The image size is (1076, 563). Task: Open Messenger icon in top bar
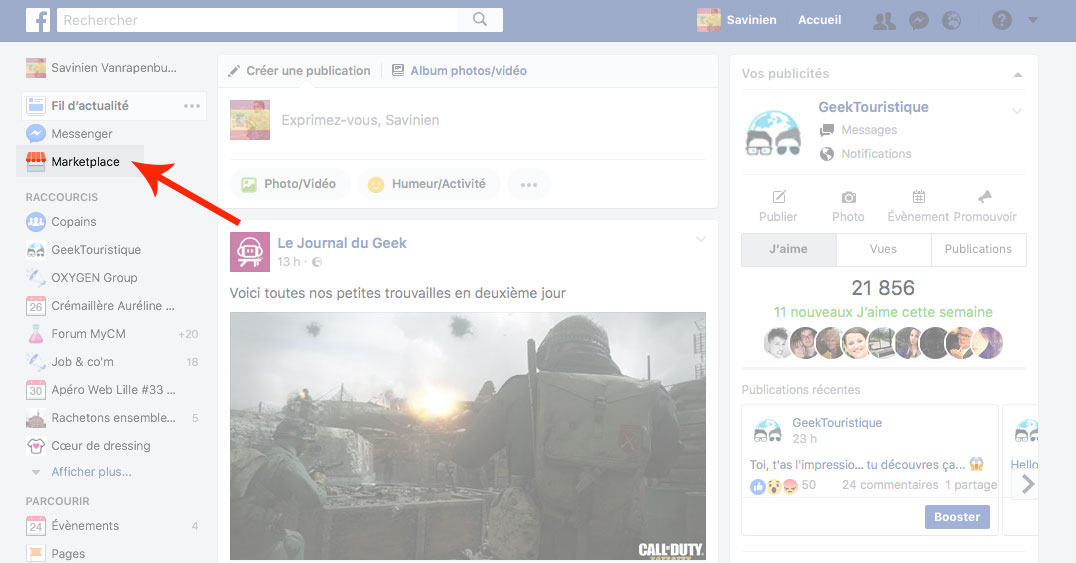point(918,21)
